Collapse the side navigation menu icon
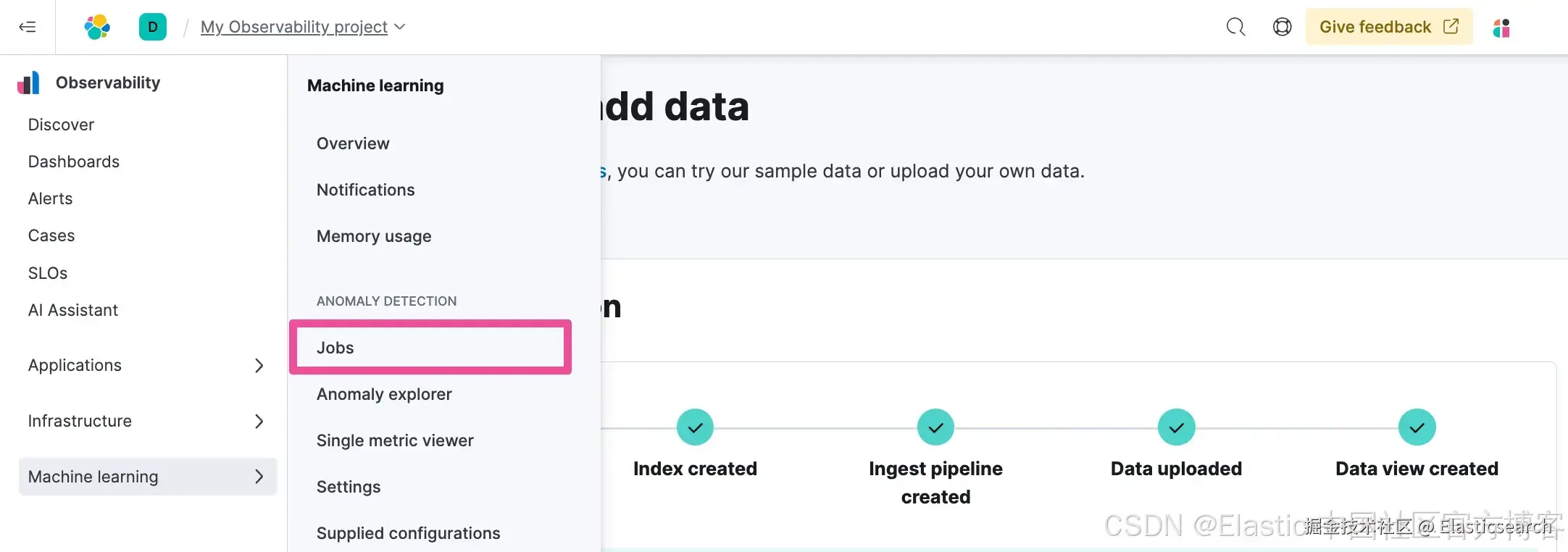The height and width of the screenshot is (552, 1568). coord(28,28)
